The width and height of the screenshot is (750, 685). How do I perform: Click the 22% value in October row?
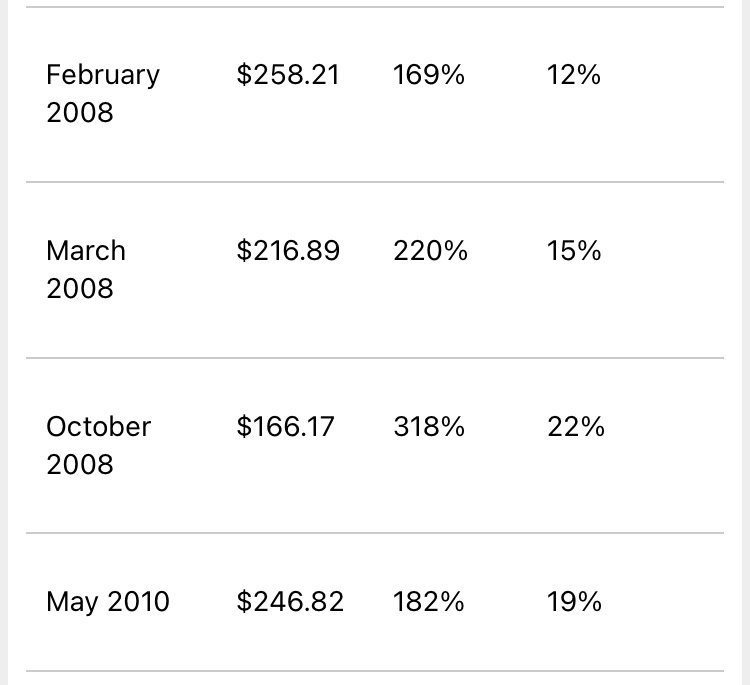click(576, 426)
